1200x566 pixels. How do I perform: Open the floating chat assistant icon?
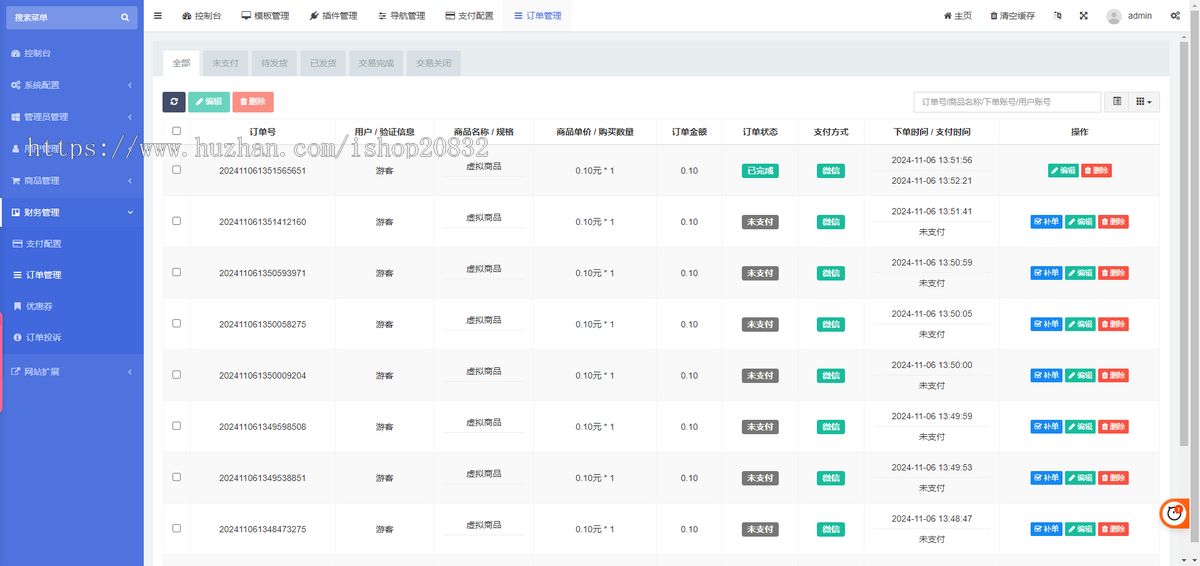(x=1175, y=513)
